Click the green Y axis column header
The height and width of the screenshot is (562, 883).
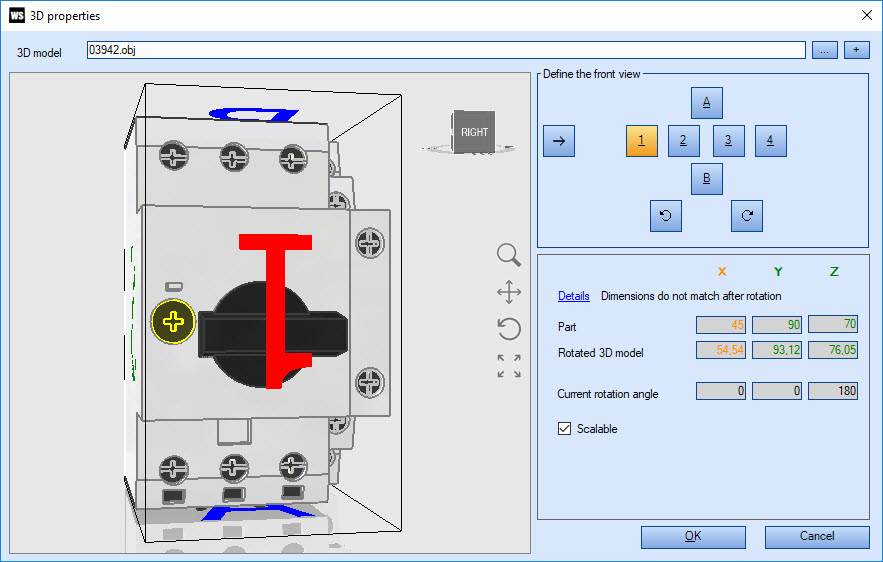pyautogui.click(x=778, y=271)
